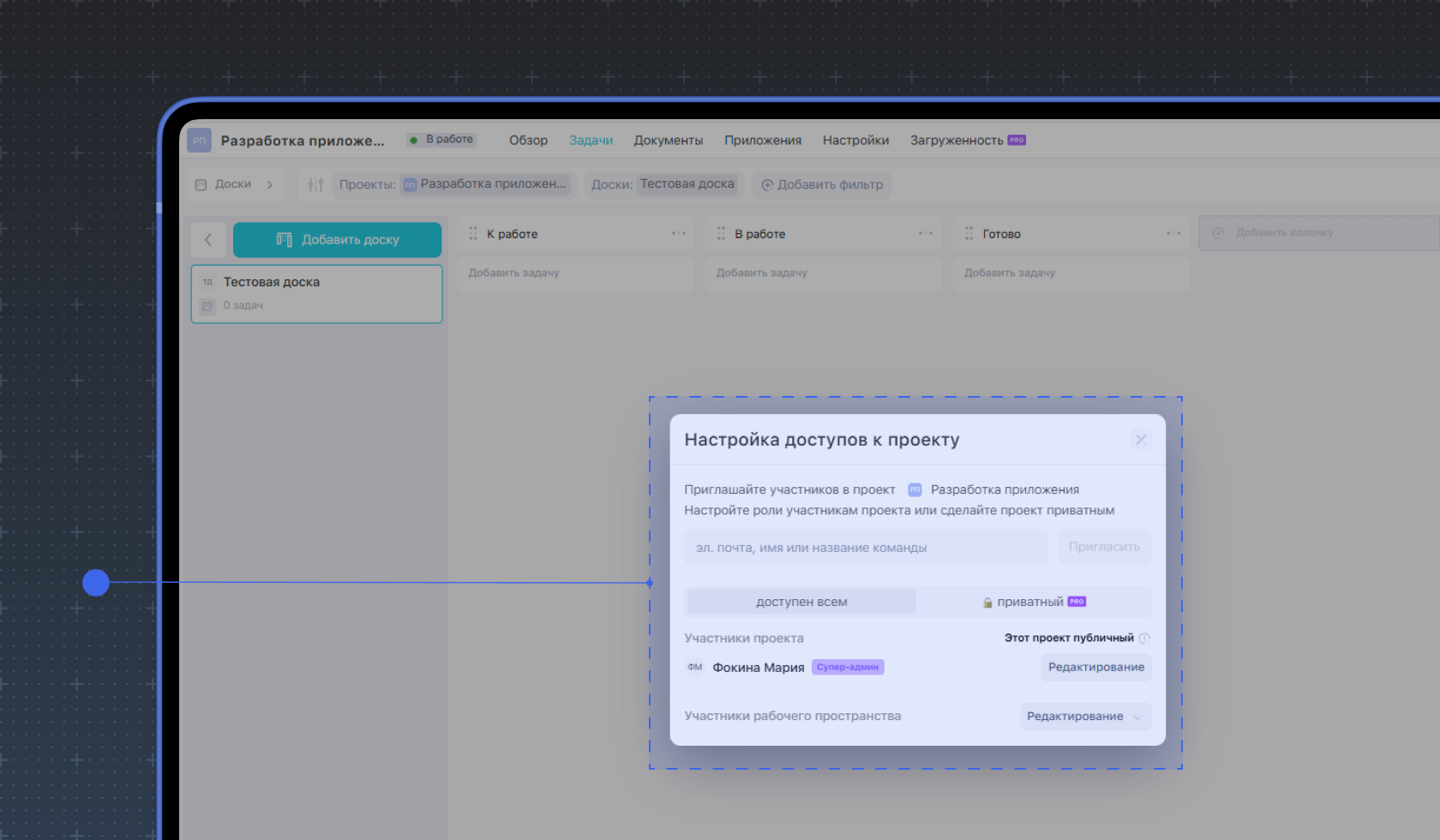
Task: Click the Супер-админ role badge for Фокина Мария
Action: point(848,667)
